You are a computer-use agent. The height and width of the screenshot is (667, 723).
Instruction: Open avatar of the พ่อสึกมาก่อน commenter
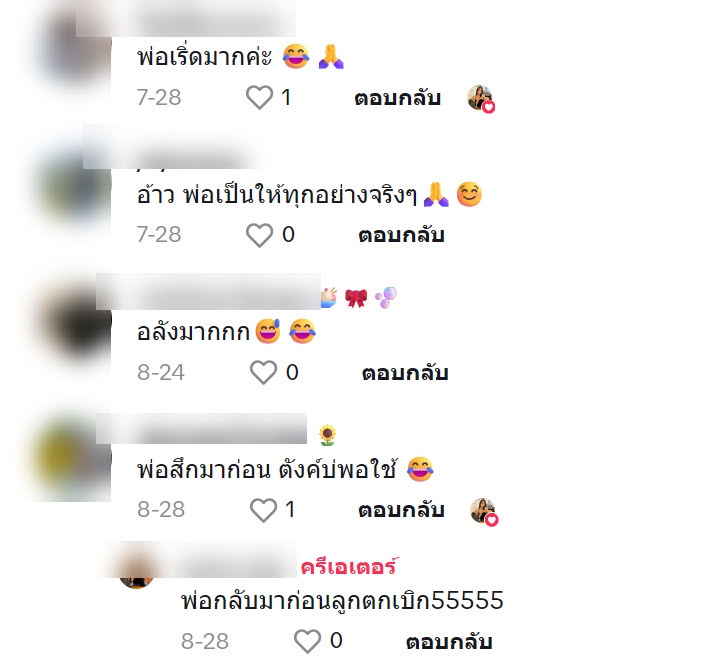pyautogui.click(x=73, y=456)
